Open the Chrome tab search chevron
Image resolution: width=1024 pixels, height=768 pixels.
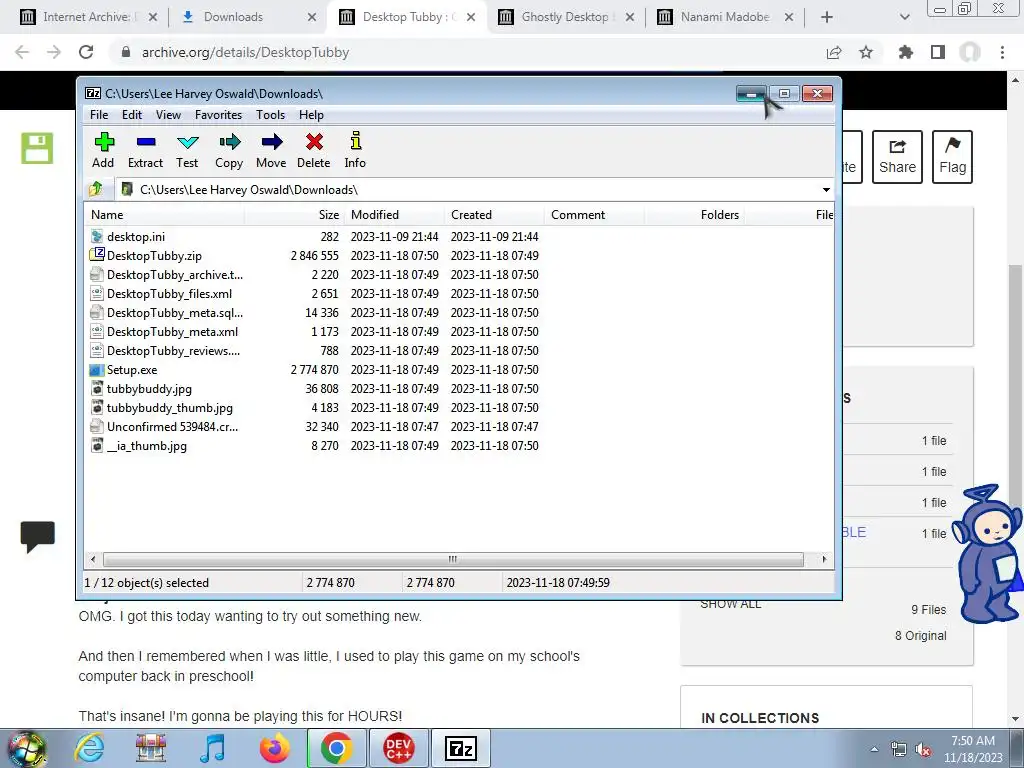pyautogui.click(x=904, y=17)
